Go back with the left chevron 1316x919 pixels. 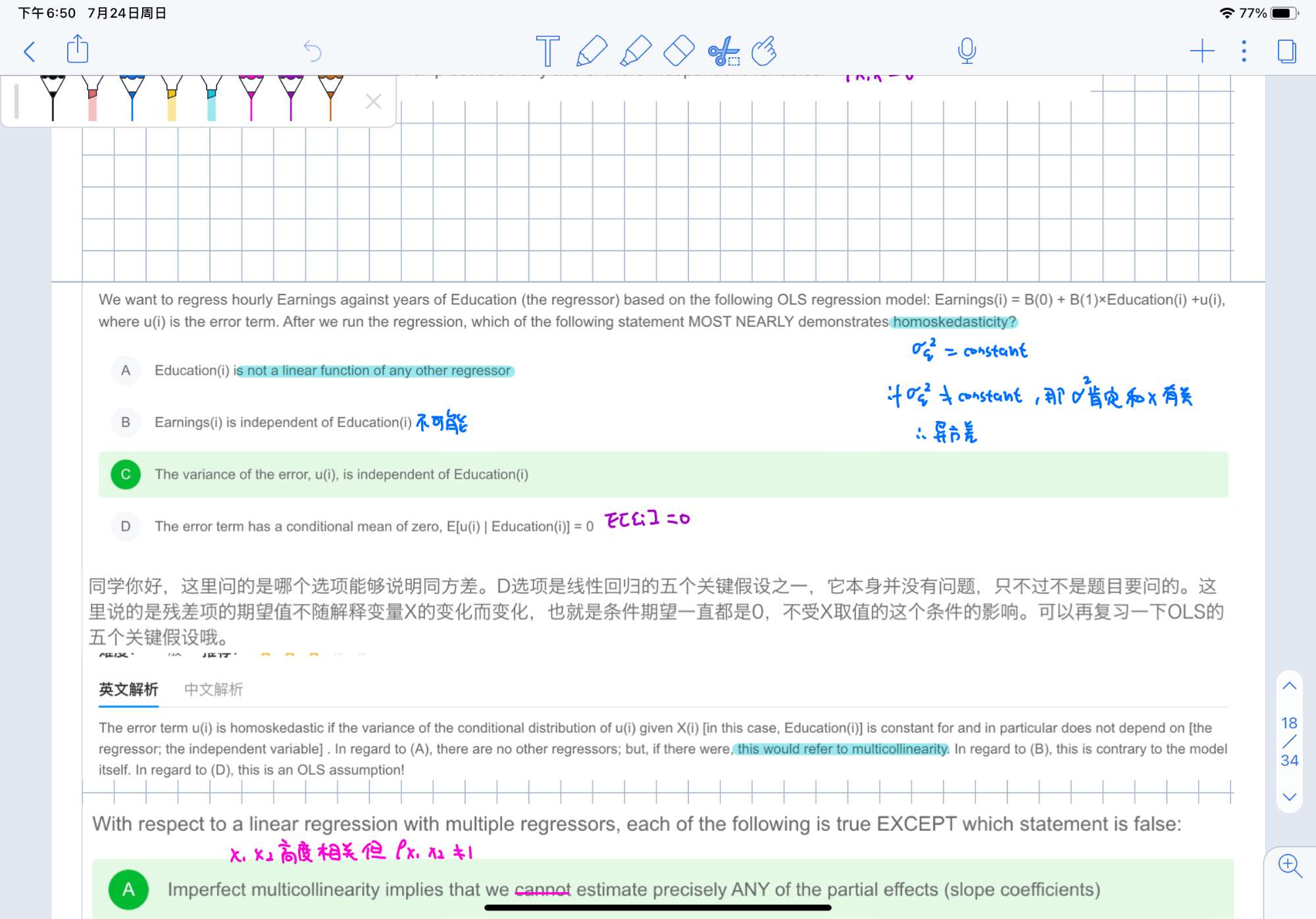pos(30,51)
